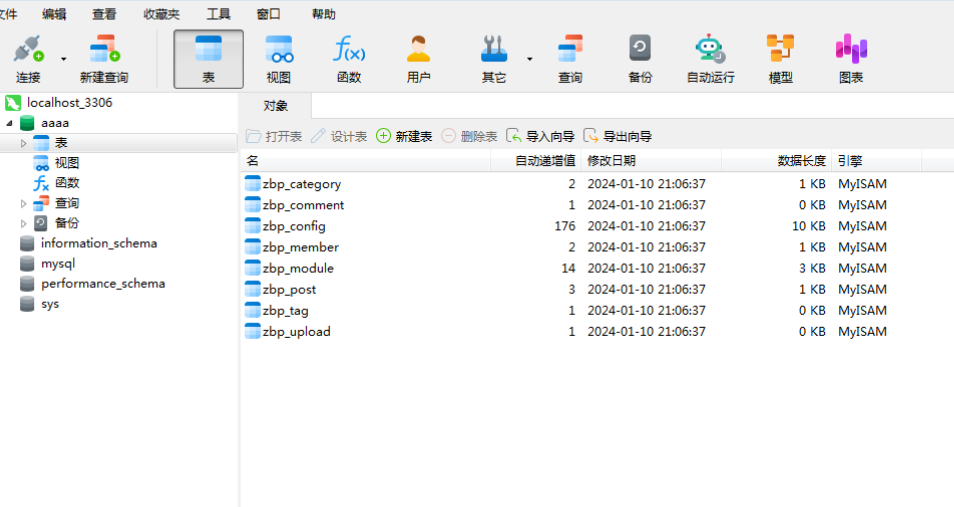The height and width of the screenshot is (507, 954).
Task: Select Tables (表) in the tree
Action: [x=61, y=143]
